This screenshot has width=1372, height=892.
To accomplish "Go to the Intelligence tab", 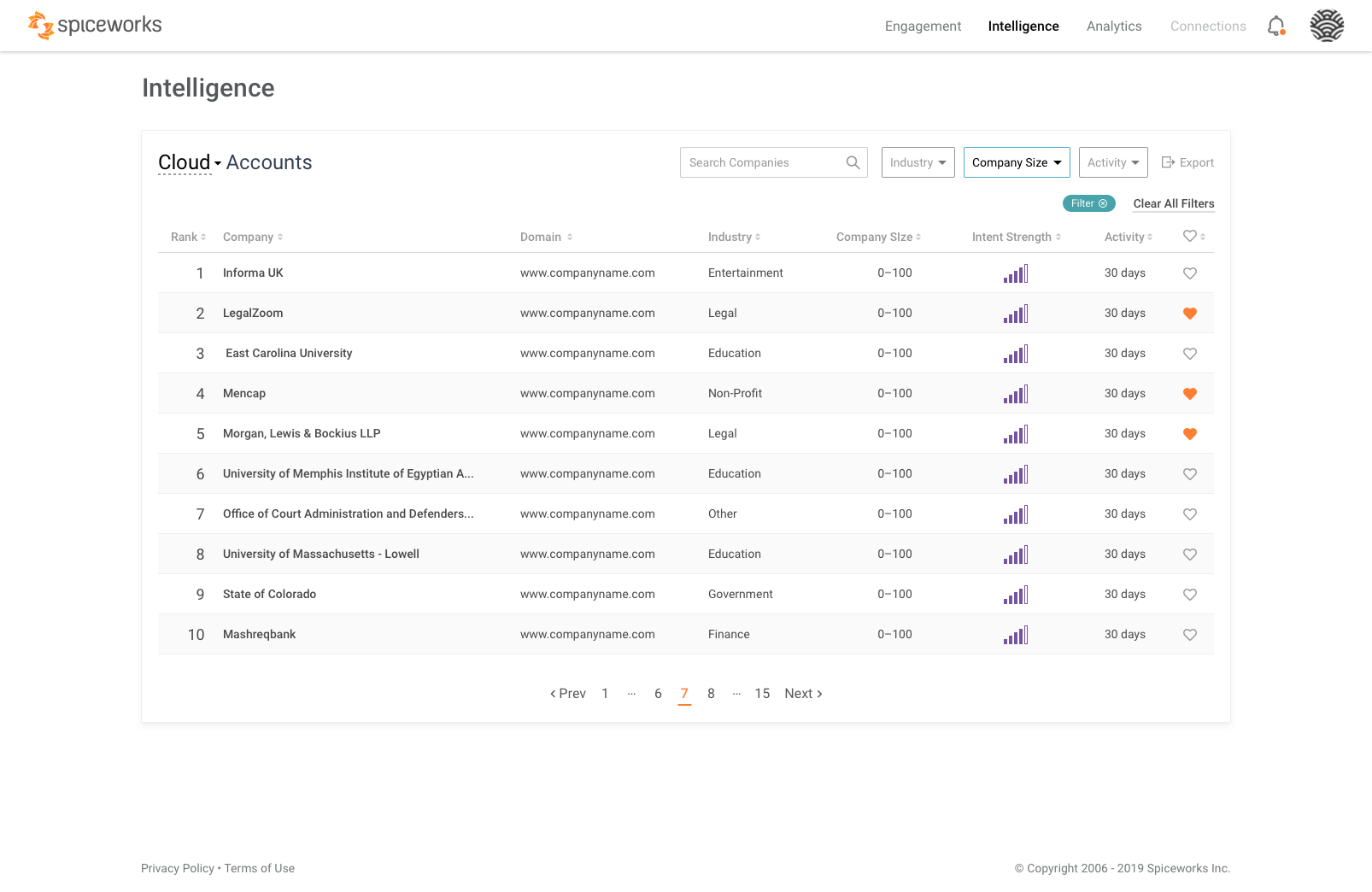I will [x=1023, y=26].
